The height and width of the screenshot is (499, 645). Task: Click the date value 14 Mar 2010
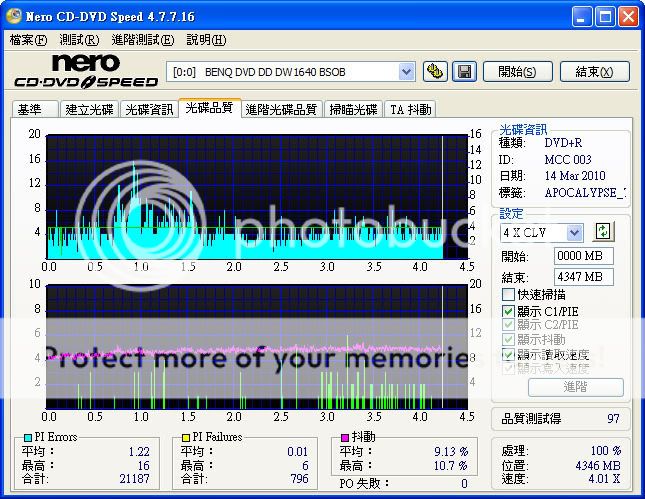575,176
